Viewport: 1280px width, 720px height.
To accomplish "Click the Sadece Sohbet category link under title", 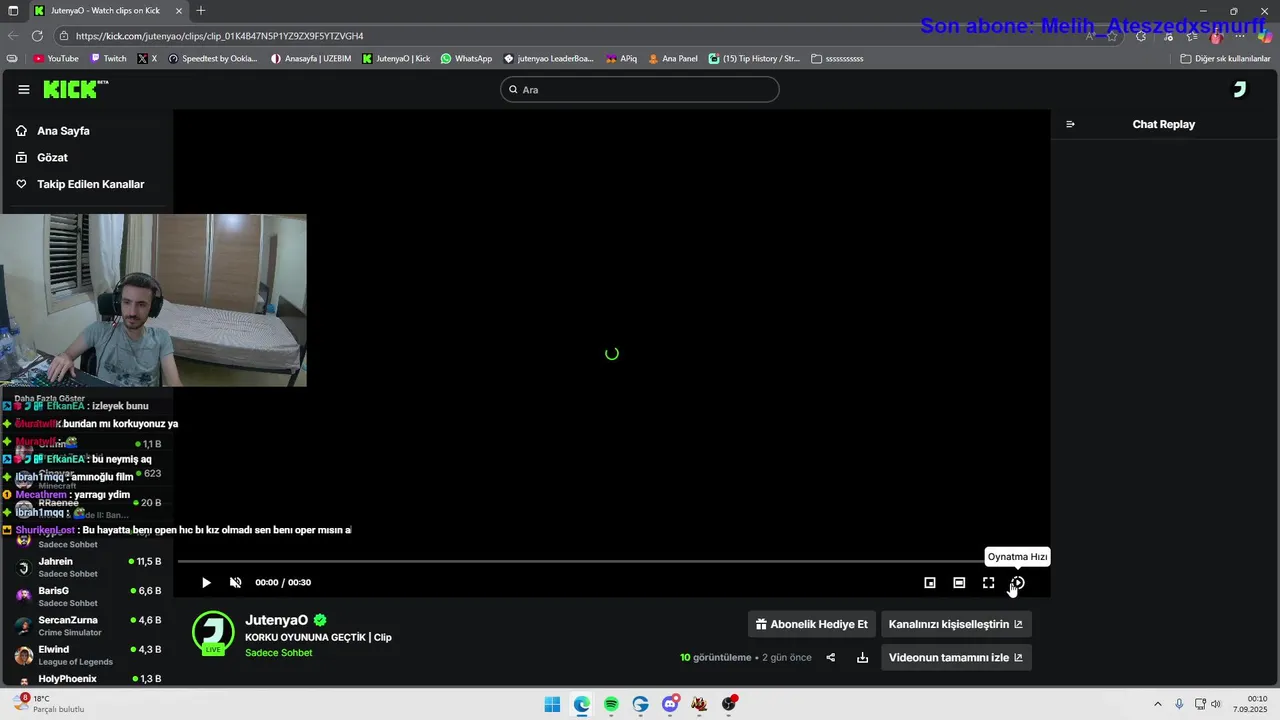I will [279, 653].
